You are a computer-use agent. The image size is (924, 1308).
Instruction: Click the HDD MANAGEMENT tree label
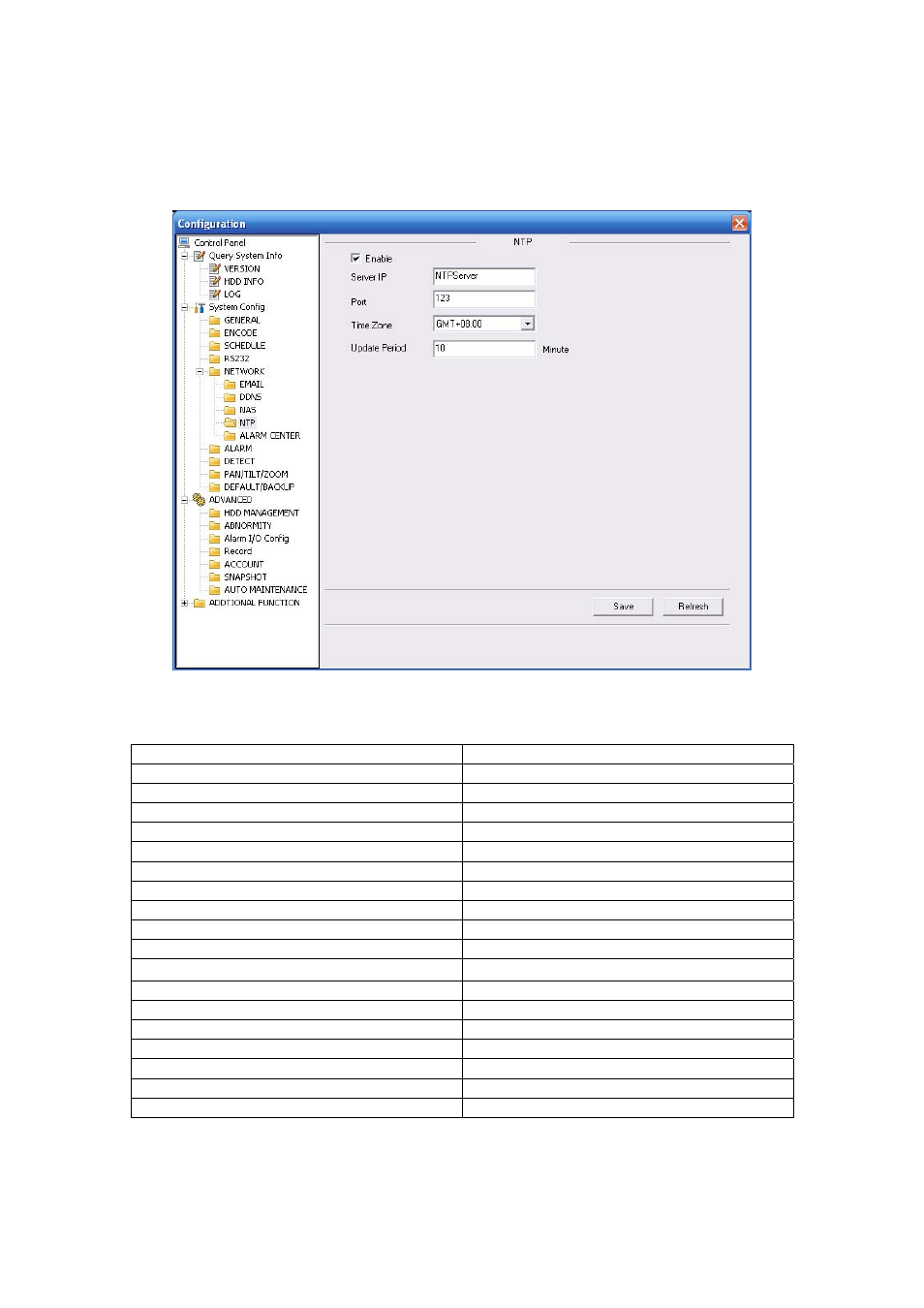click(x=262, y=513)
